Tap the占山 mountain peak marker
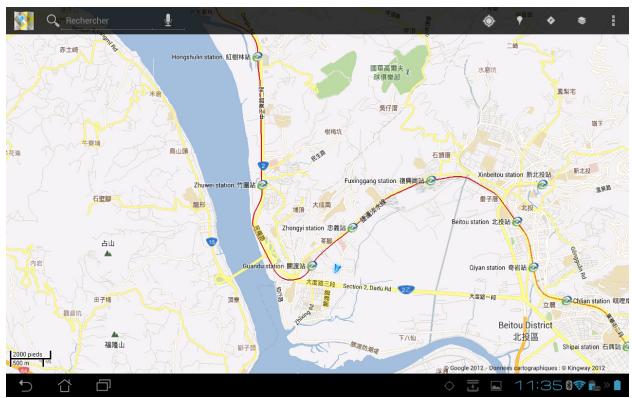The width and height of the screenshot is (632, 398). coord(108,253)
